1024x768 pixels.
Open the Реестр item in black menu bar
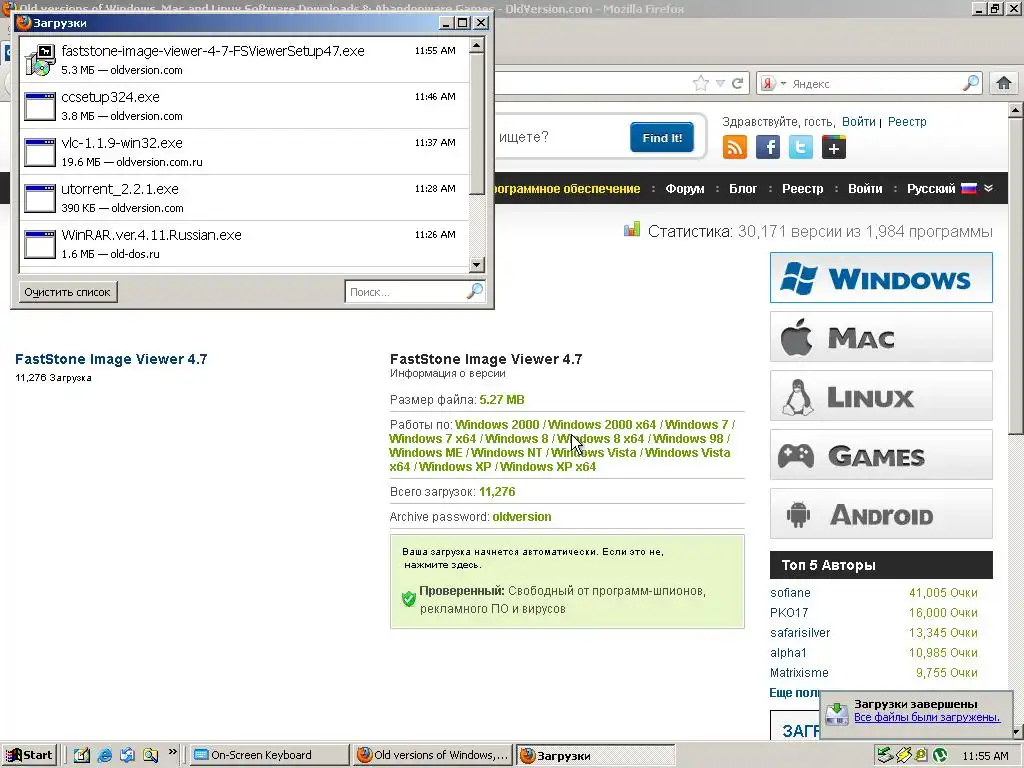803,189
